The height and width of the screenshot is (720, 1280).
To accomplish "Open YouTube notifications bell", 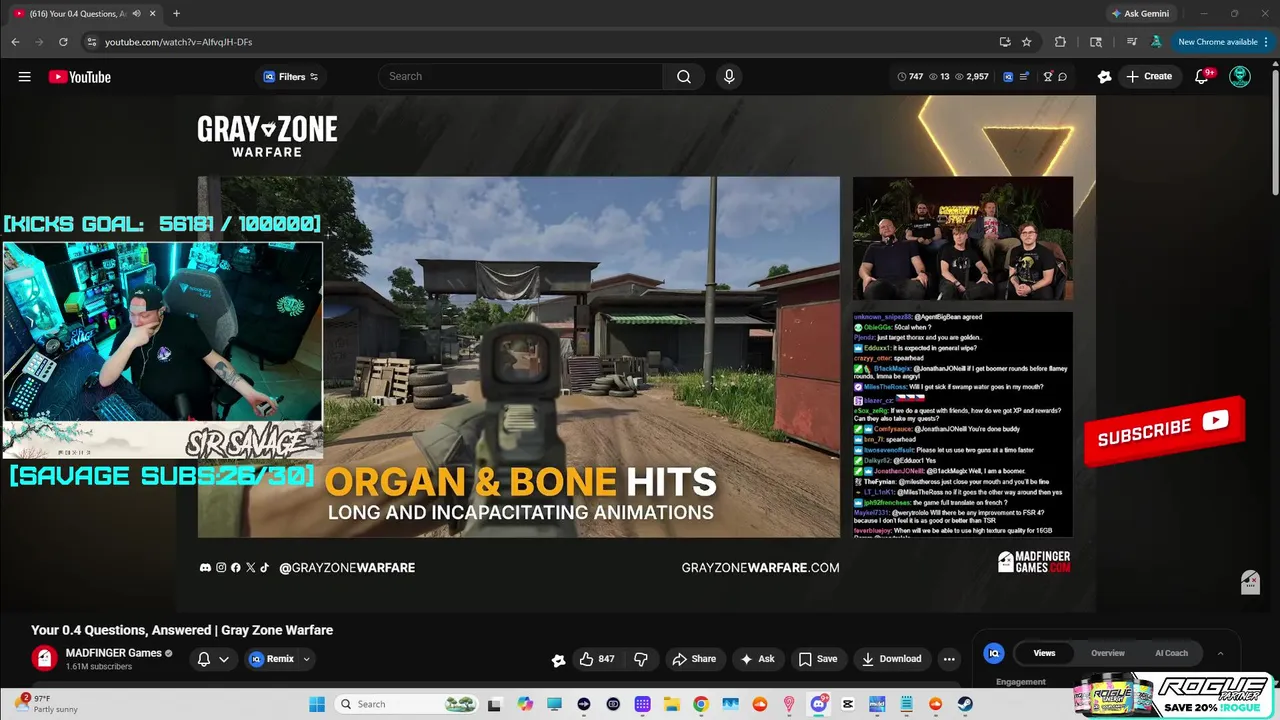I will [1202, 76].
